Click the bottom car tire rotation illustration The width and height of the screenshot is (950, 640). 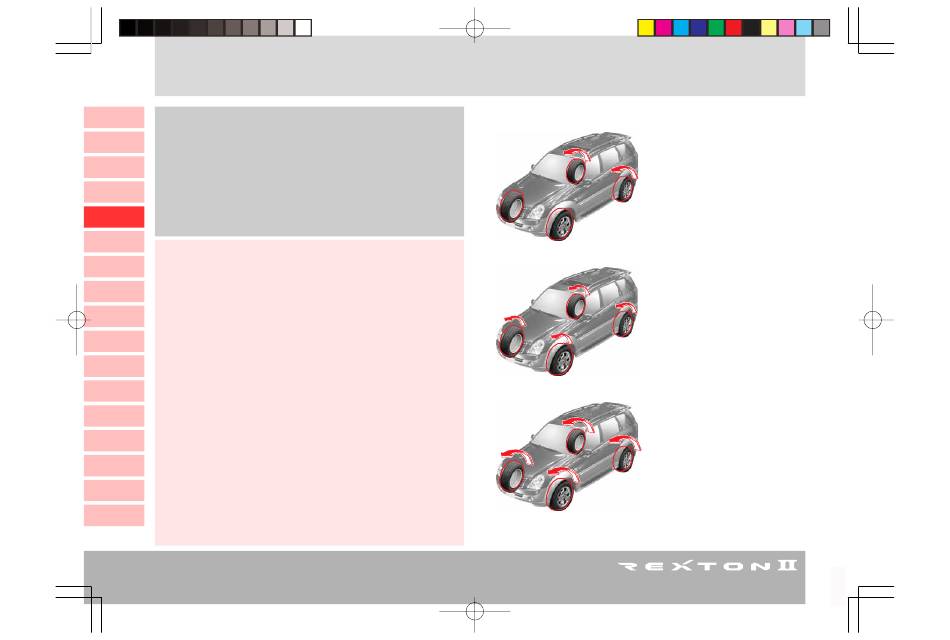tap(567, 456)
